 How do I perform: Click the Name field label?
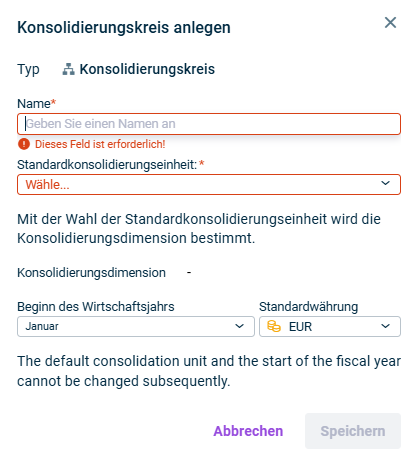click(x=36, y=104)
